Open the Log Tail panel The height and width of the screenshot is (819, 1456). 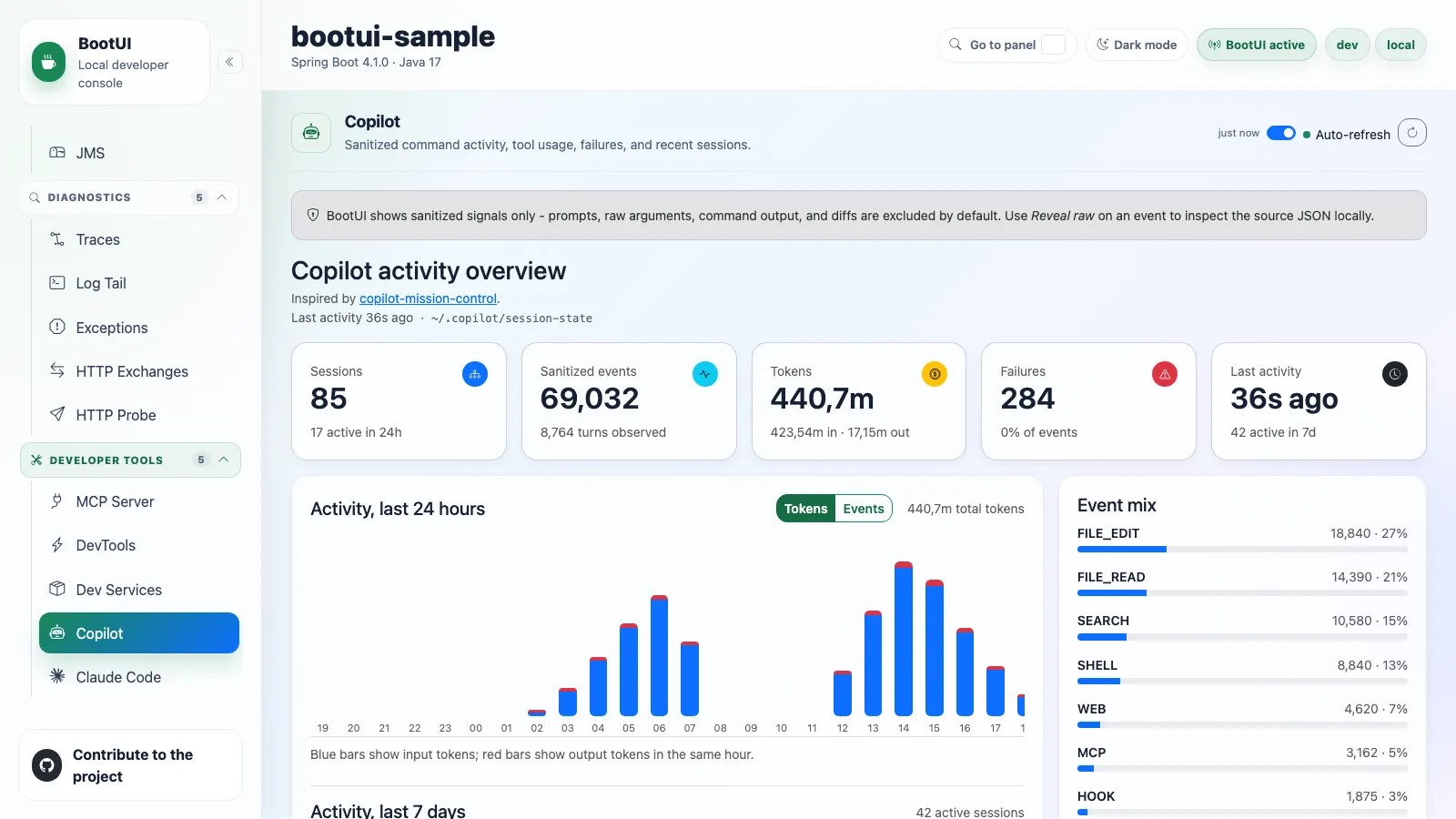(138, 283)
